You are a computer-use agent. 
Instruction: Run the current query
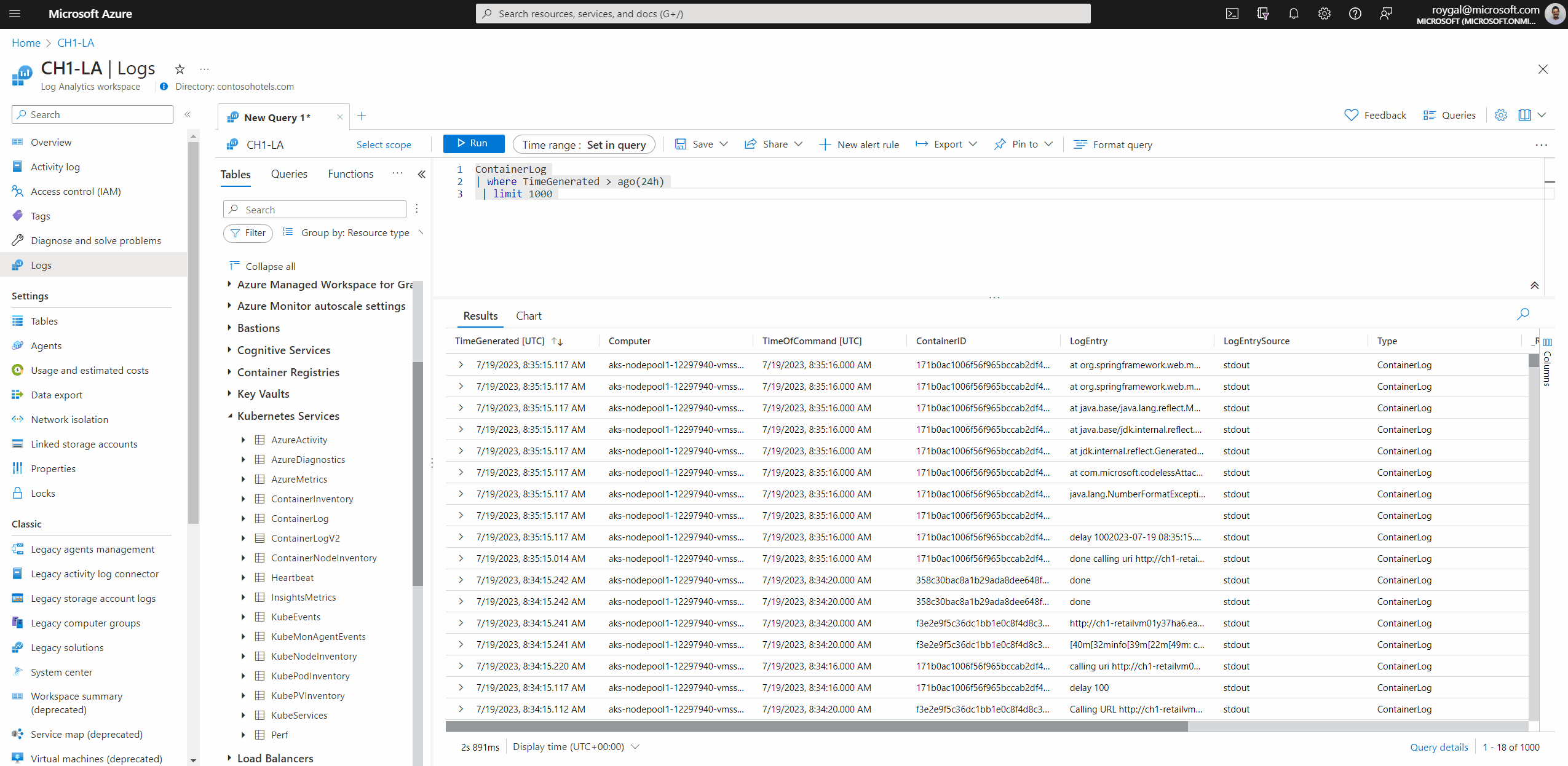pyautogui.click(x=473, y=143)
